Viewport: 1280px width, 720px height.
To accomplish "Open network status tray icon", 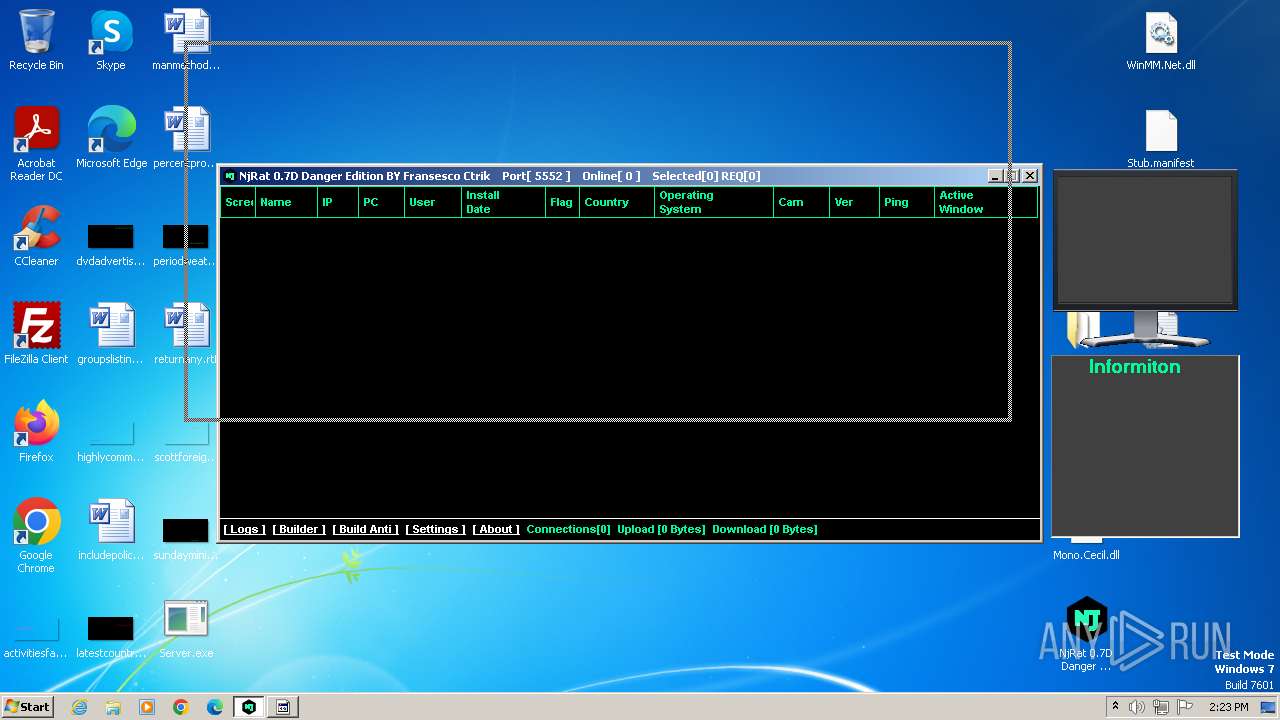I will tap(1161, 707).
